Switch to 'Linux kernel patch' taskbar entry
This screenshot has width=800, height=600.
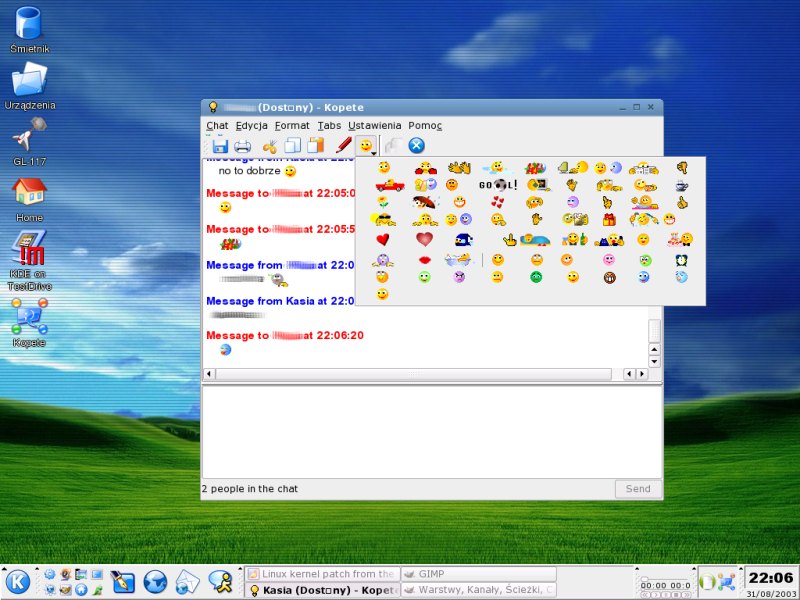click(322, 574)
